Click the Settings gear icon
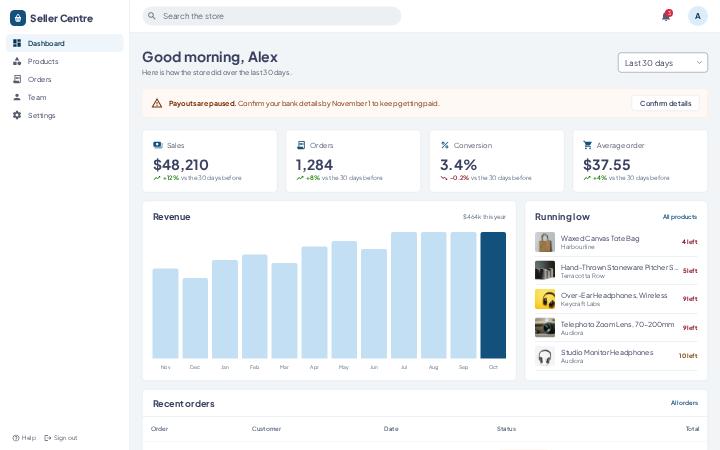The width and height of the screenshot is (720, 450). coord(17,115)
